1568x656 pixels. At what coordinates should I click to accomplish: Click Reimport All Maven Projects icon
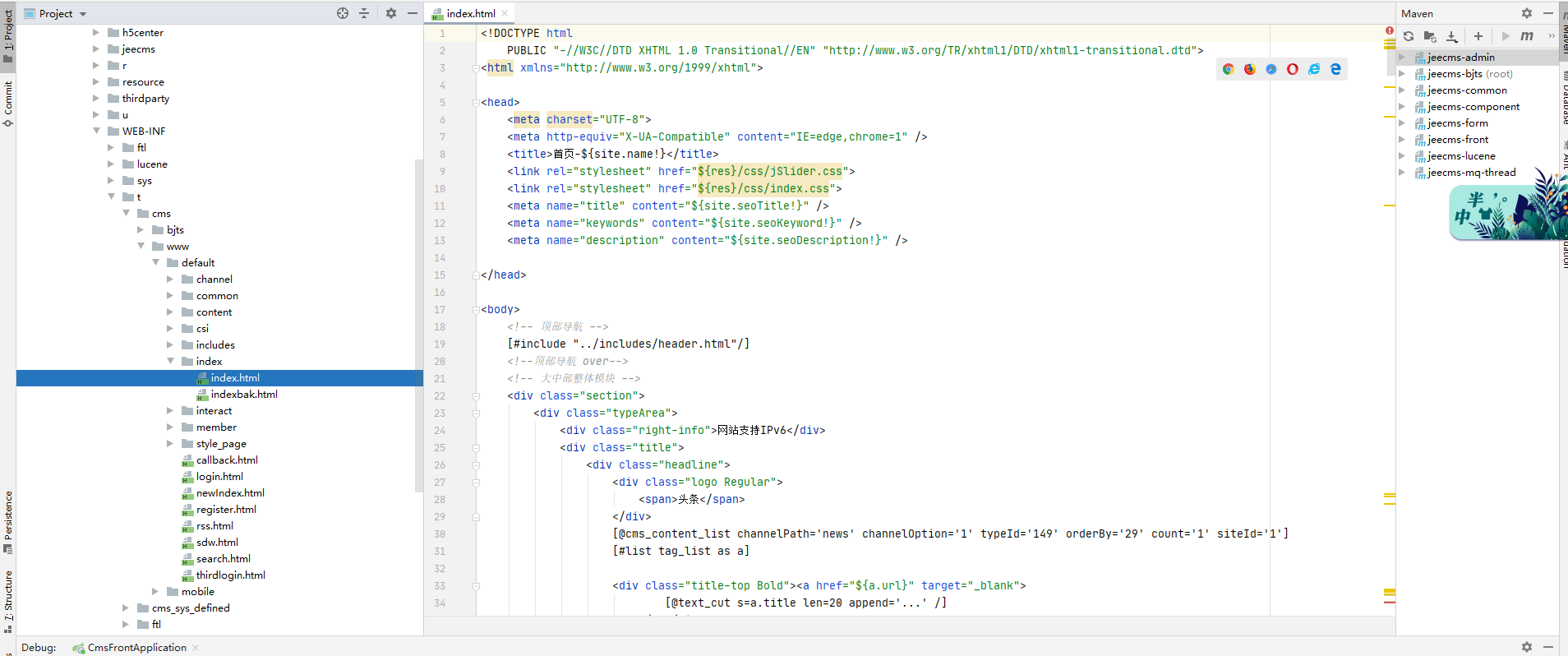point(1409,36)
